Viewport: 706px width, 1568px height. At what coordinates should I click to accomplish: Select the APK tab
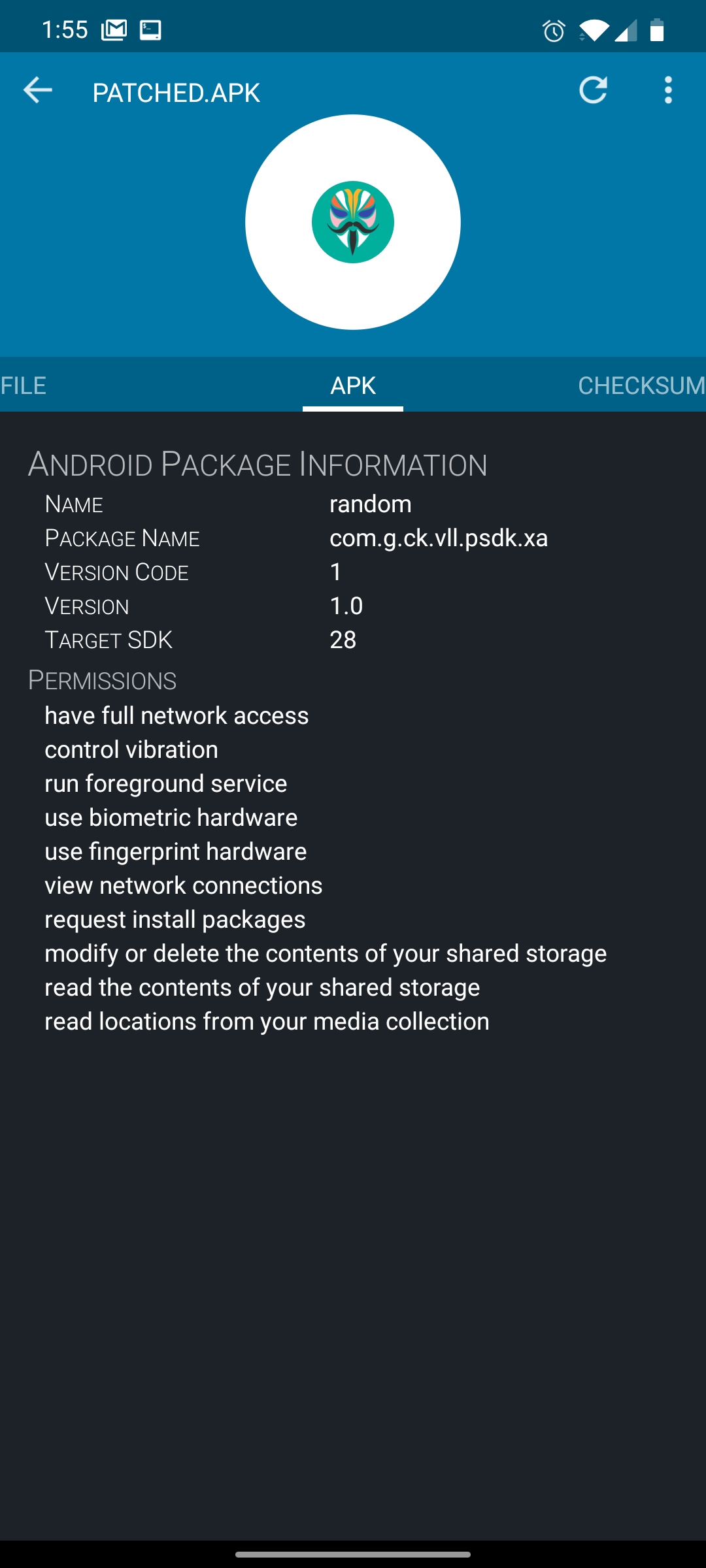(x=352, y=385)
